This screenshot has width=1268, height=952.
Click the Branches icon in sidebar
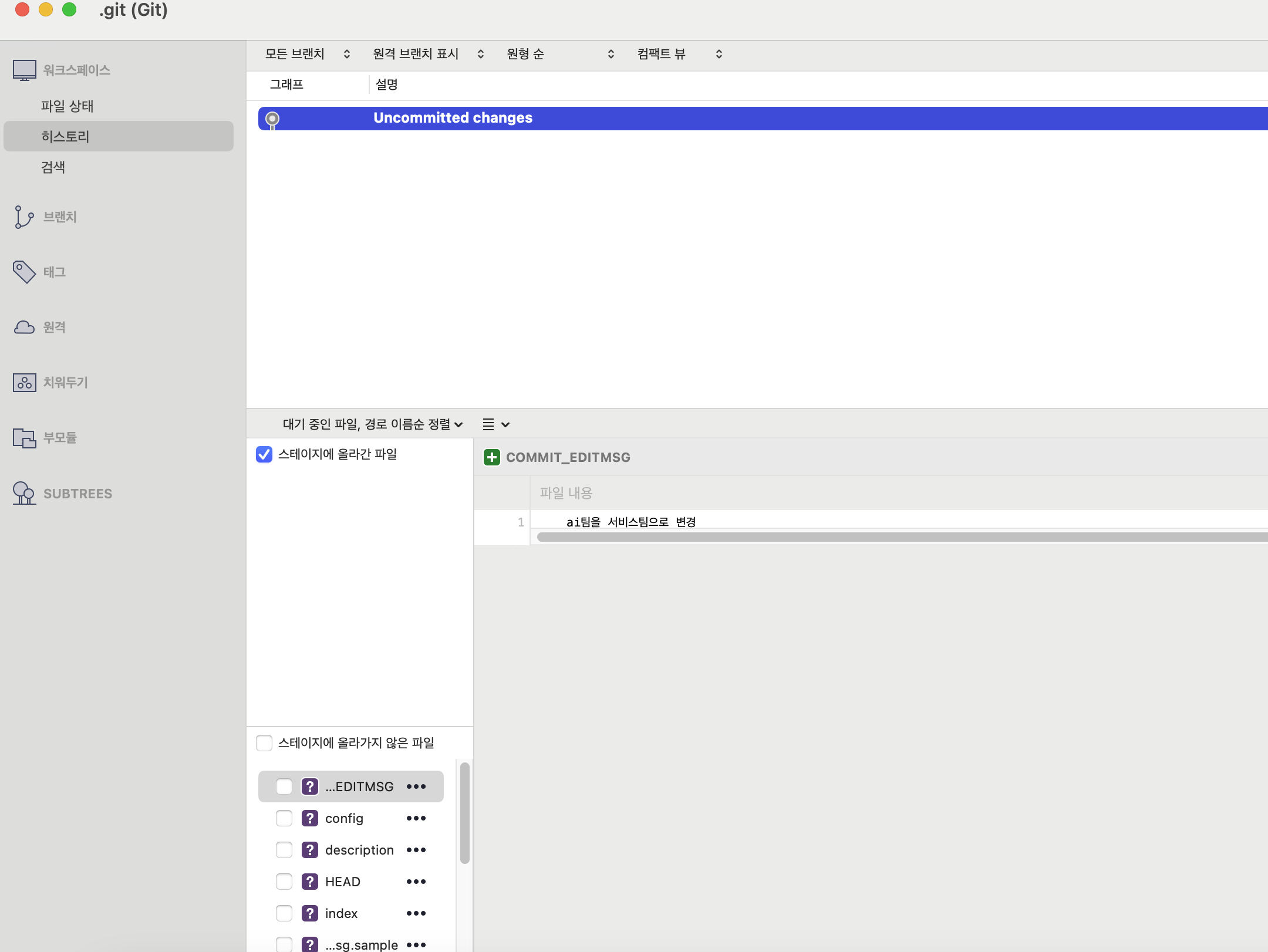pos(23,217)
